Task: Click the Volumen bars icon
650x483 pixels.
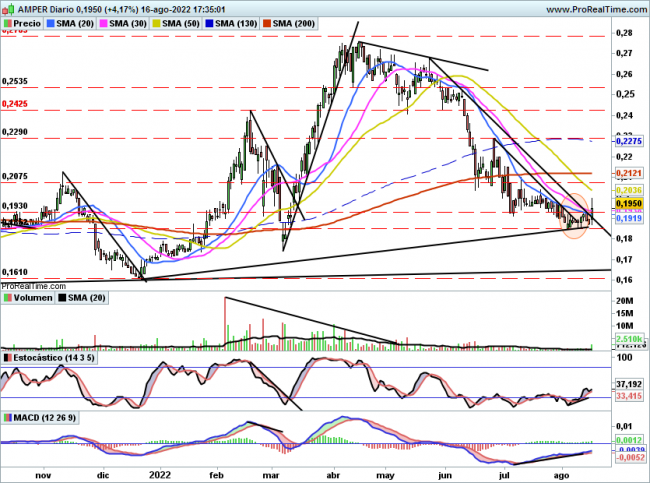Action: pos(7,296)
